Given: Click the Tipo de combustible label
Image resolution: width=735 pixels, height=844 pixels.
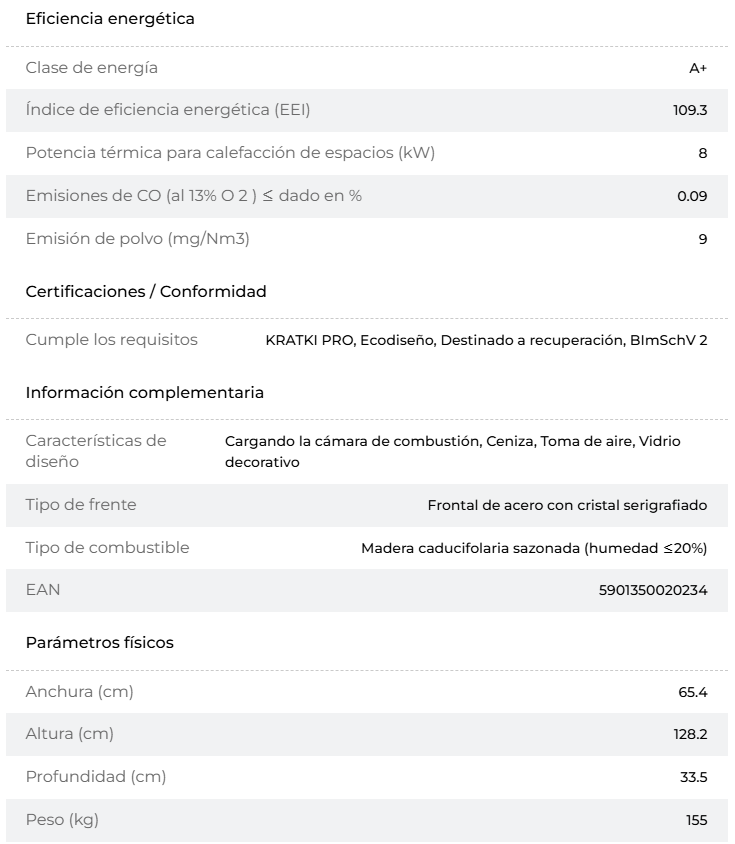Looking at the screenshot, I should pyautogui.click(x=108, y=547).
